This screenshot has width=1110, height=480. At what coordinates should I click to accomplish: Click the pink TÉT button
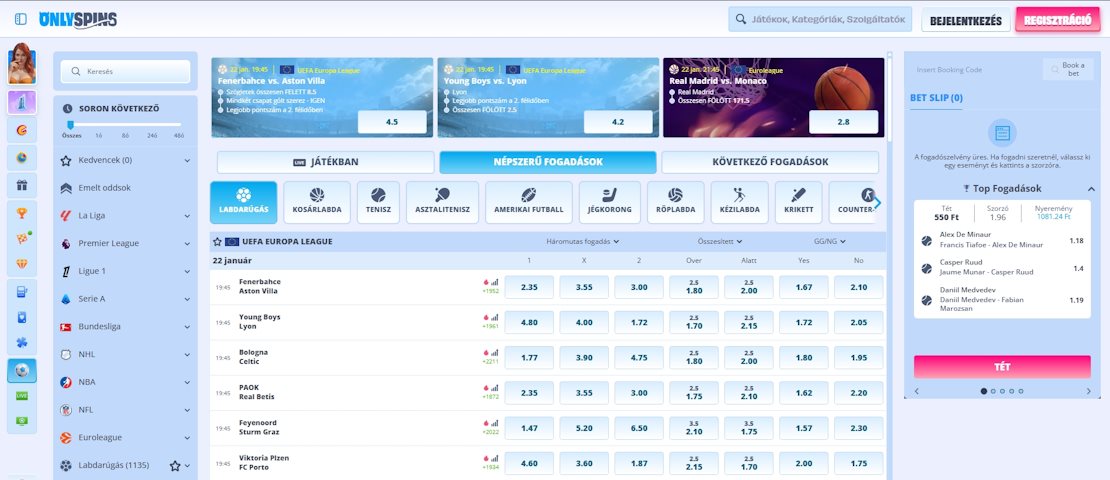click(x=1002, y=367)
